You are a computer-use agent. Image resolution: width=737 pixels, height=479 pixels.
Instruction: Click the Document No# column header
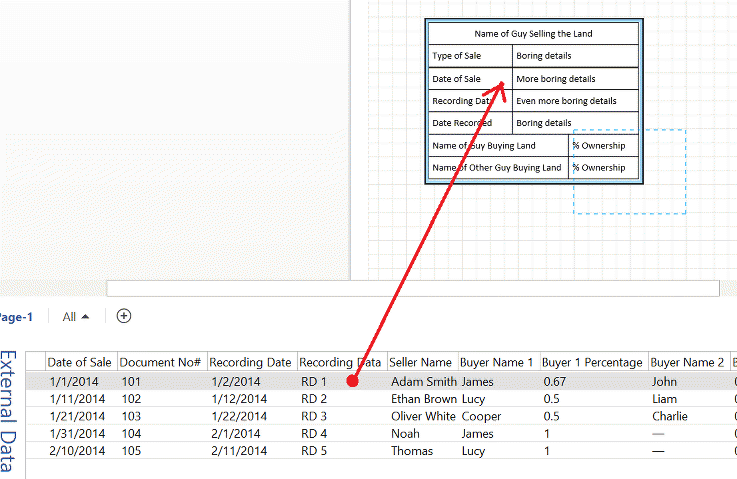pyautogui.click(x=160, y=362)
